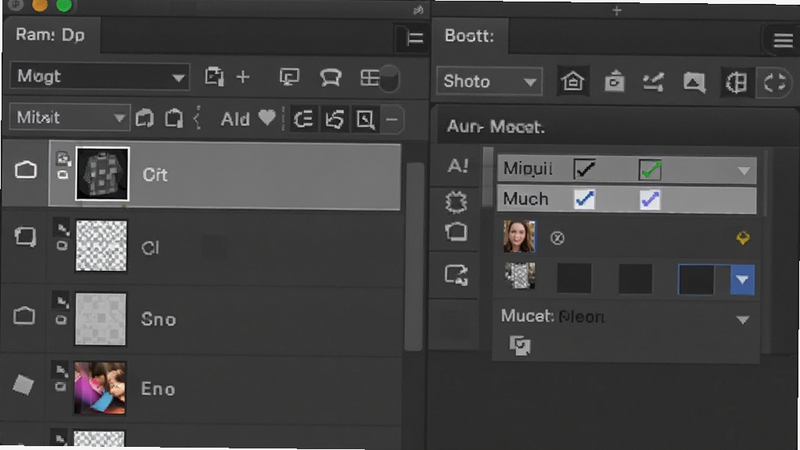
Task: Select the Sno layer name
Action: coord(159,320)
